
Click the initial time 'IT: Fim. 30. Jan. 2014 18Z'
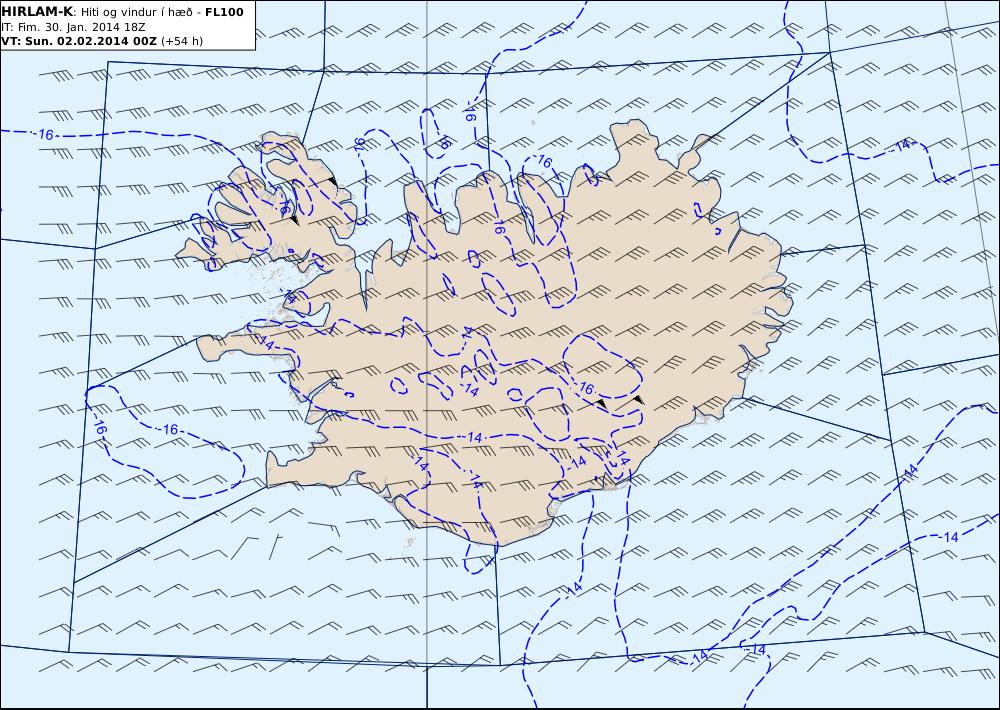pos(72,27)
